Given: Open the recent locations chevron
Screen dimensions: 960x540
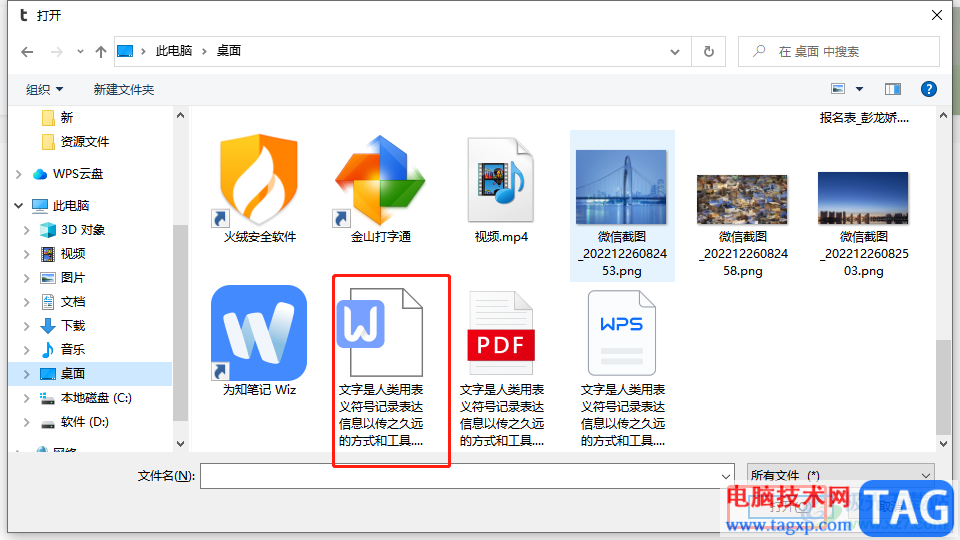Looking at the screenshot, I should point(80,52).
